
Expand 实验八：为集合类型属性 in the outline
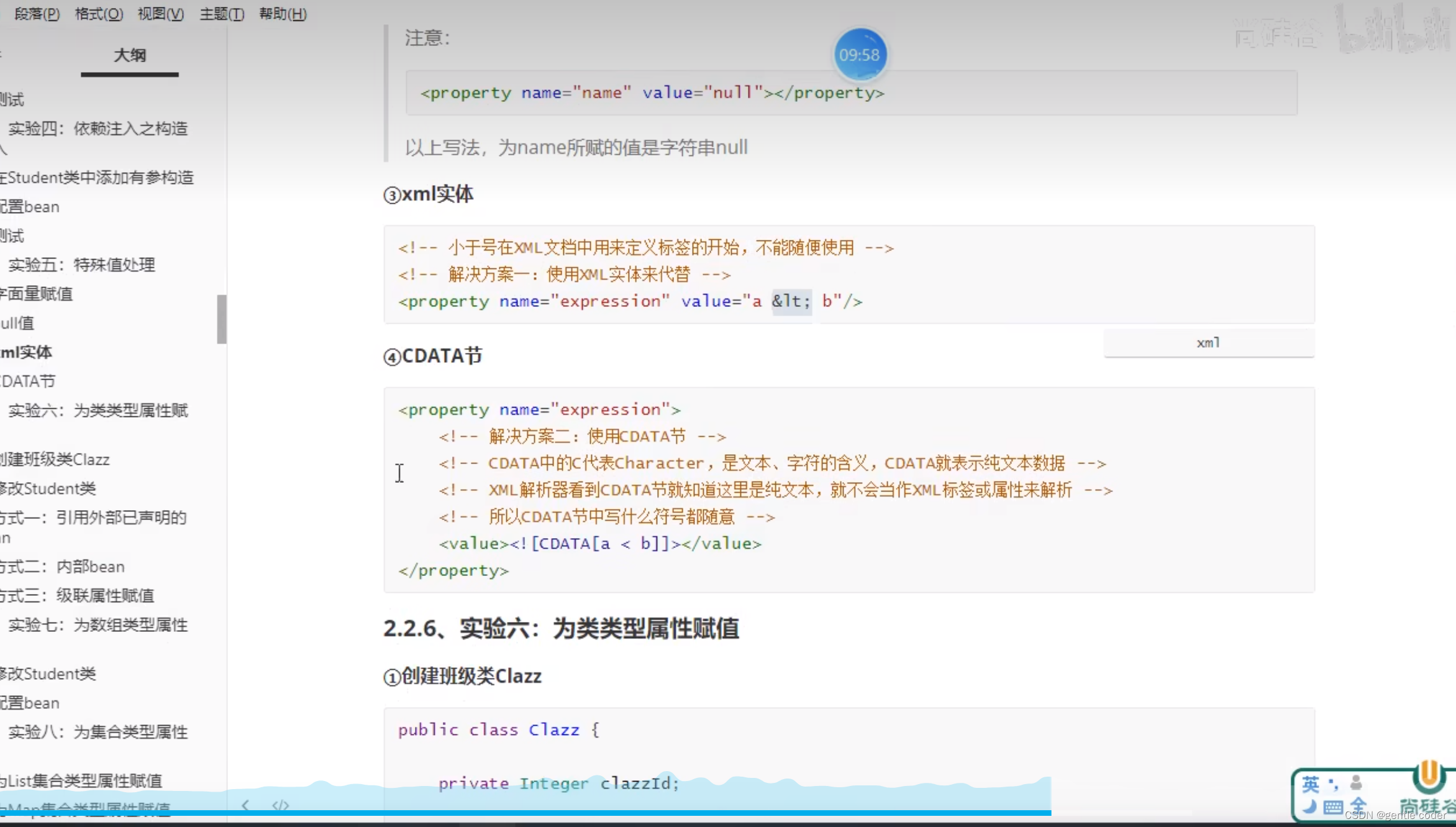[97, 732]
